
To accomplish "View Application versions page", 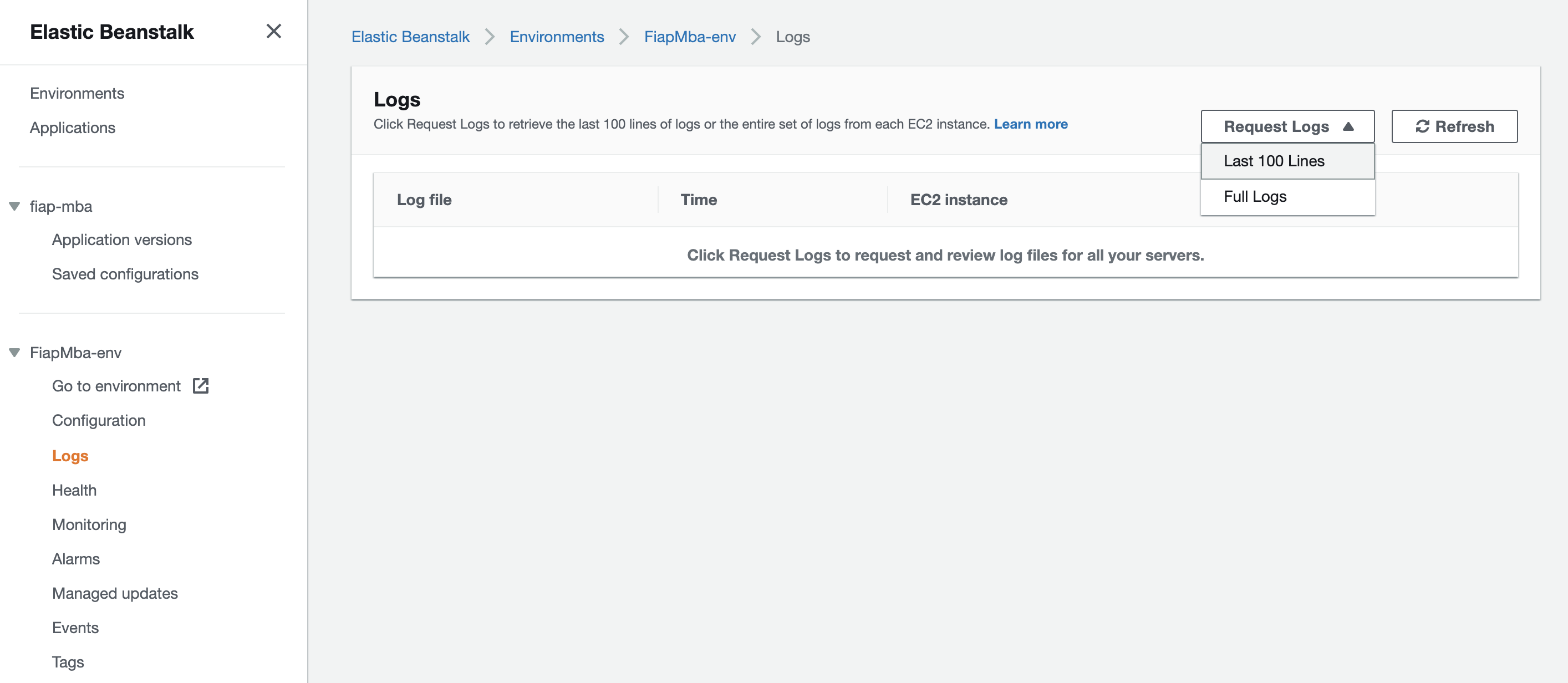I will (122, 240).
